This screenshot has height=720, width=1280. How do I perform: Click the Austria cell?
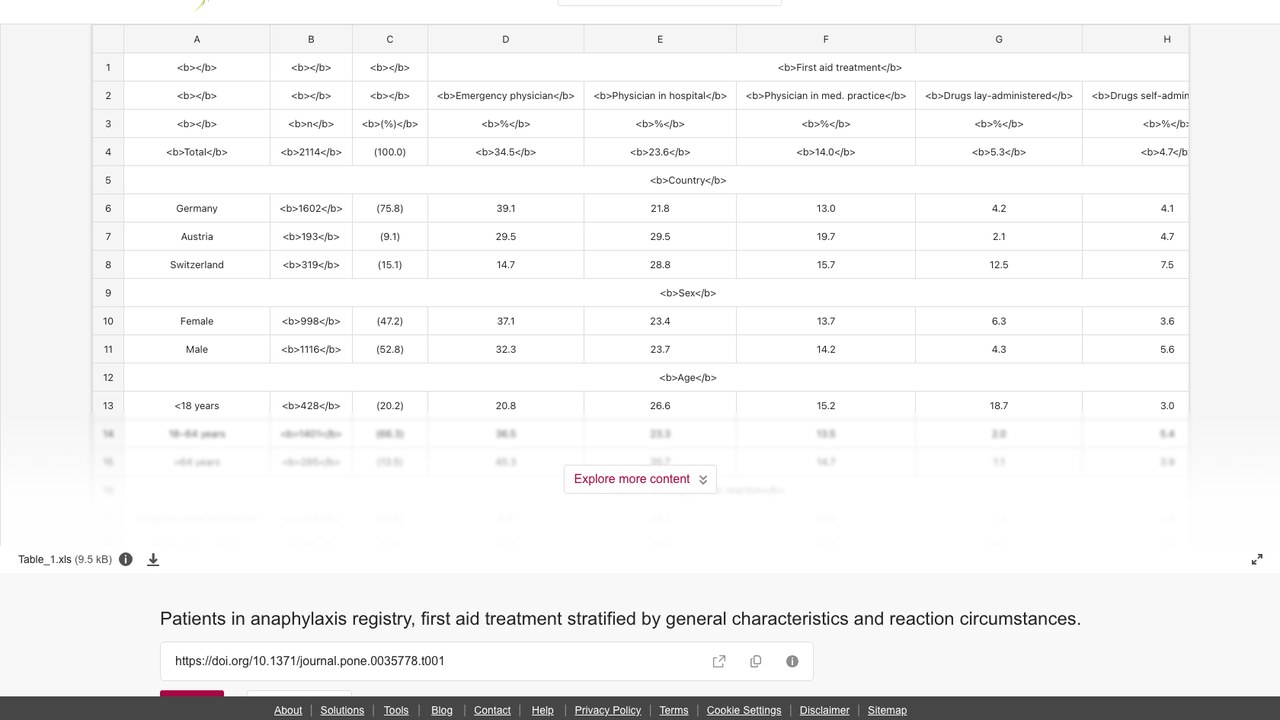197,237
